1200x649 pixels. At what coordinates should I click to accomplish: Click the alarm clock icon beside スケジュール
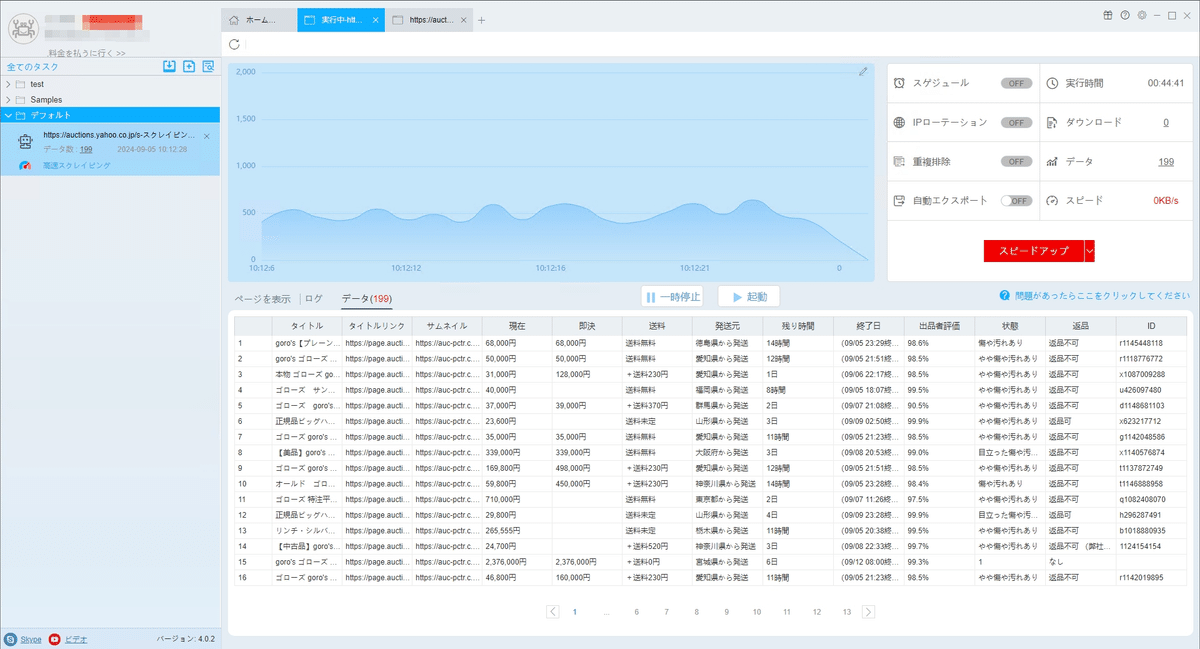900,83
